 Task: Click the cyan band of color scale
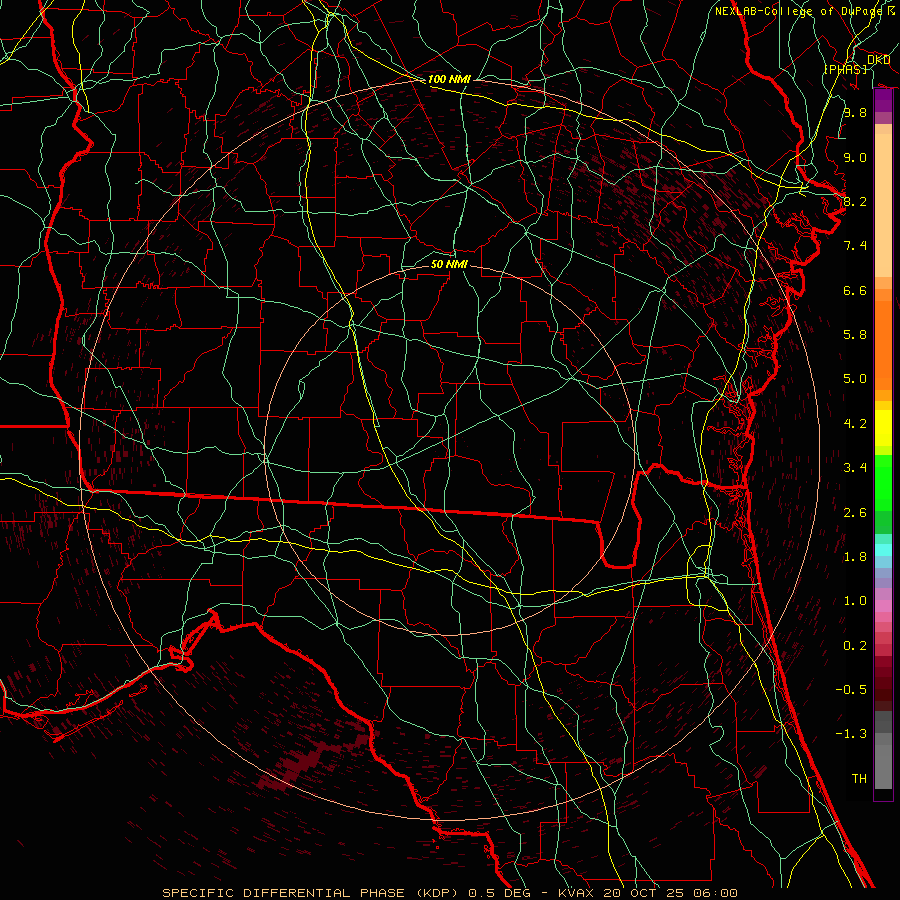[883, 550]
